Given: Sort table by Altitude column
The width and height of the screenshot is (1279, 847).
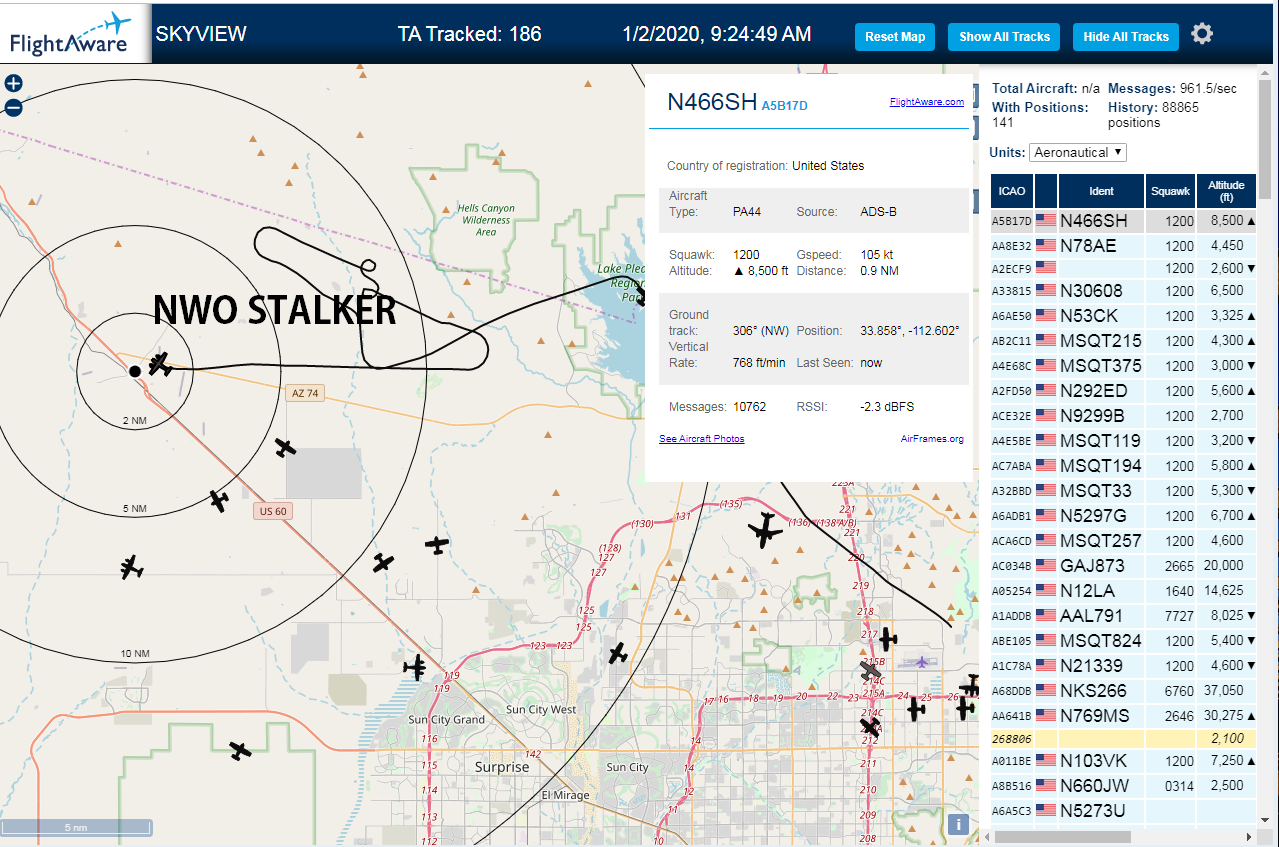Looking at the screenshot, I should (x=1226, y=190).
